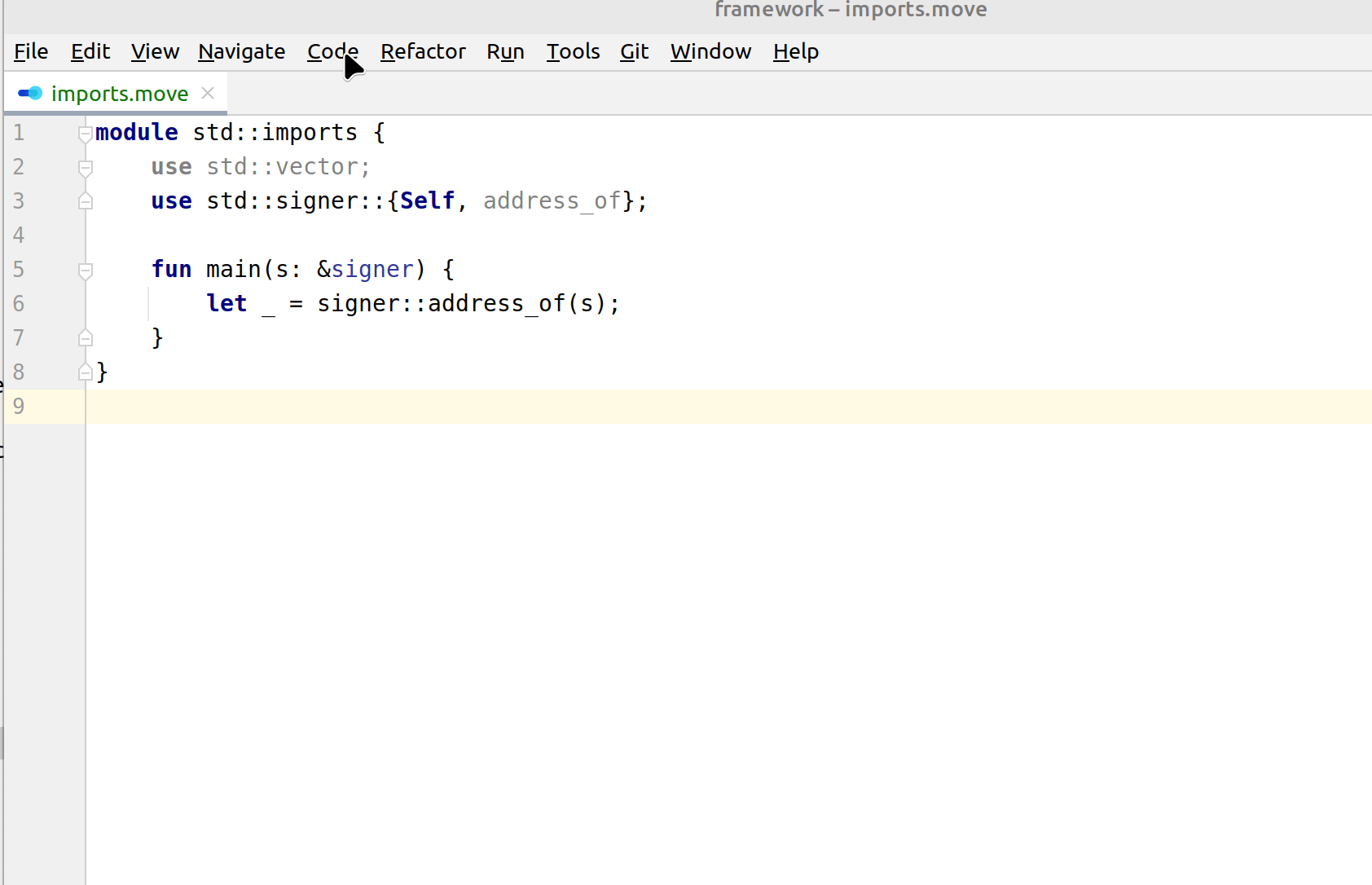Click the fold marker beside closing brace line 8

point(85,372)
